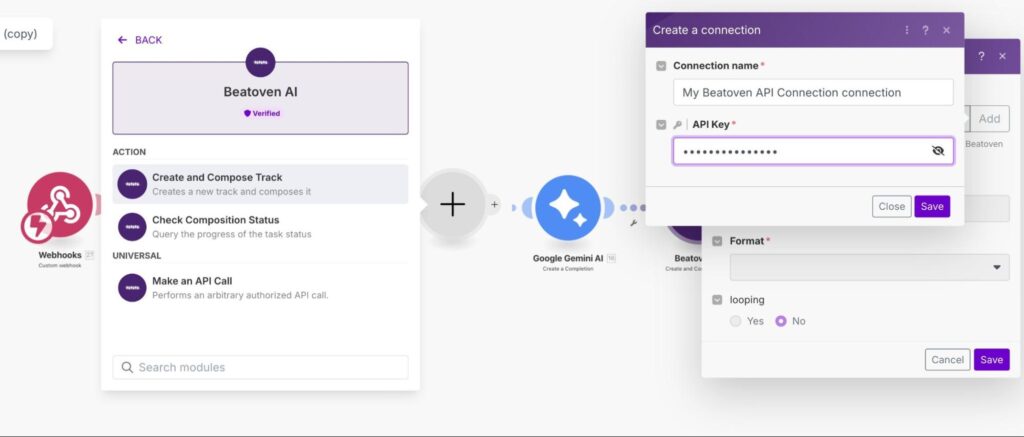Select Yes for looping
1024x437 pixels.
[735, 321]
